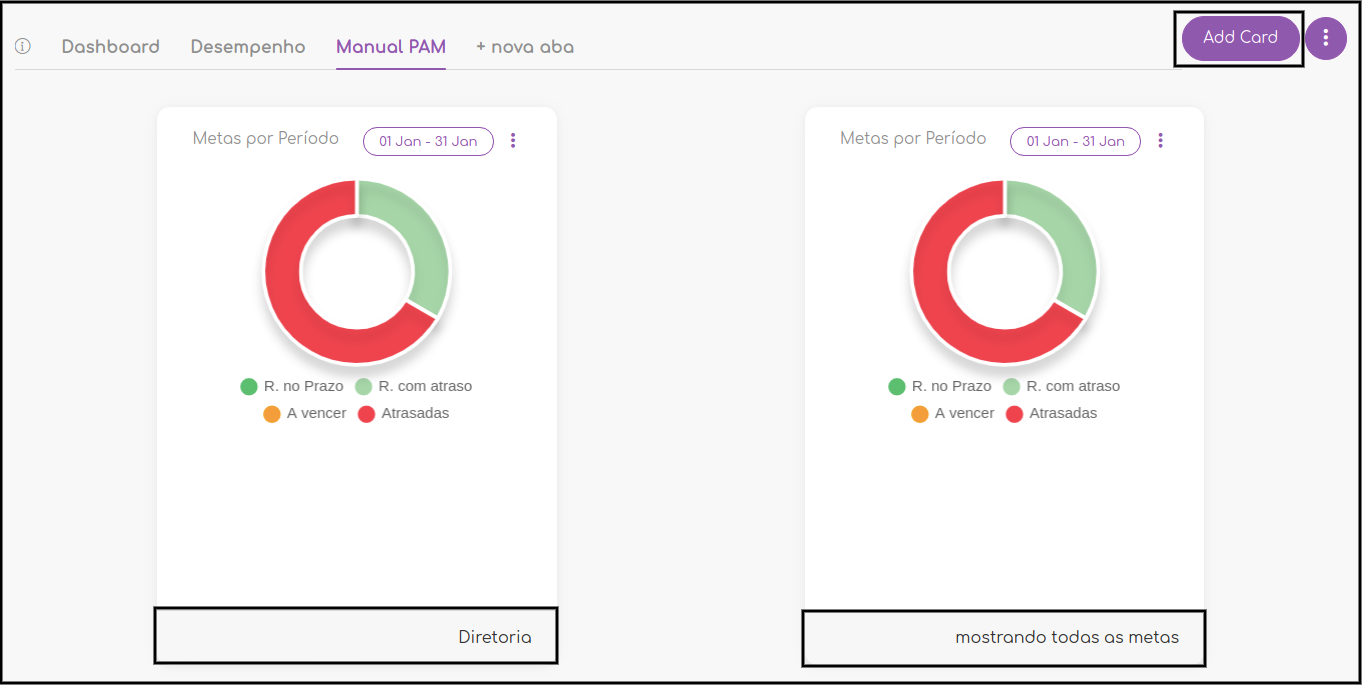Click the info icon beside the Dashboard tab
Screen dimensions: 1362x685
[23, 46]
